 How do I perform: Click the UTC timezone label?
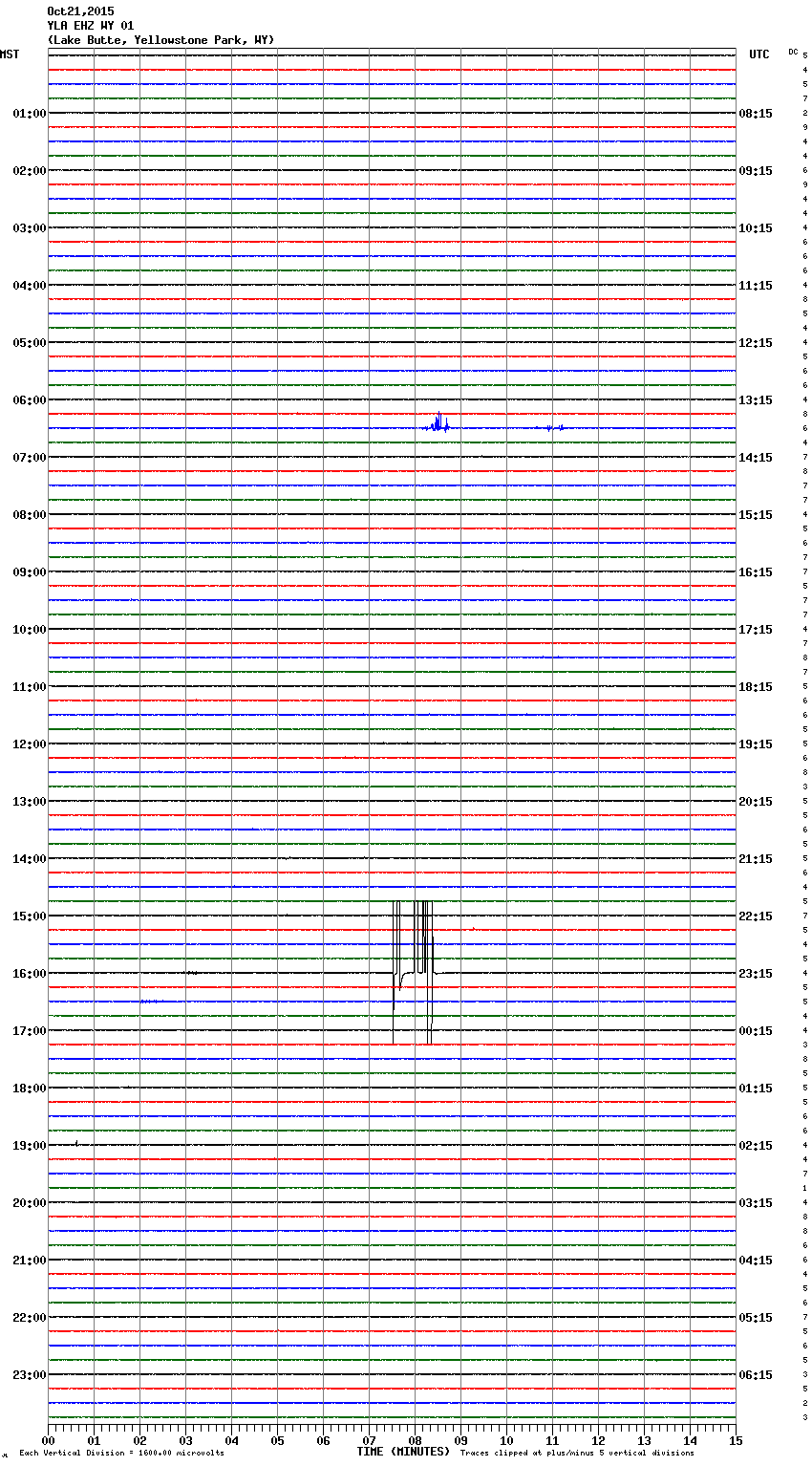[759, 54]
